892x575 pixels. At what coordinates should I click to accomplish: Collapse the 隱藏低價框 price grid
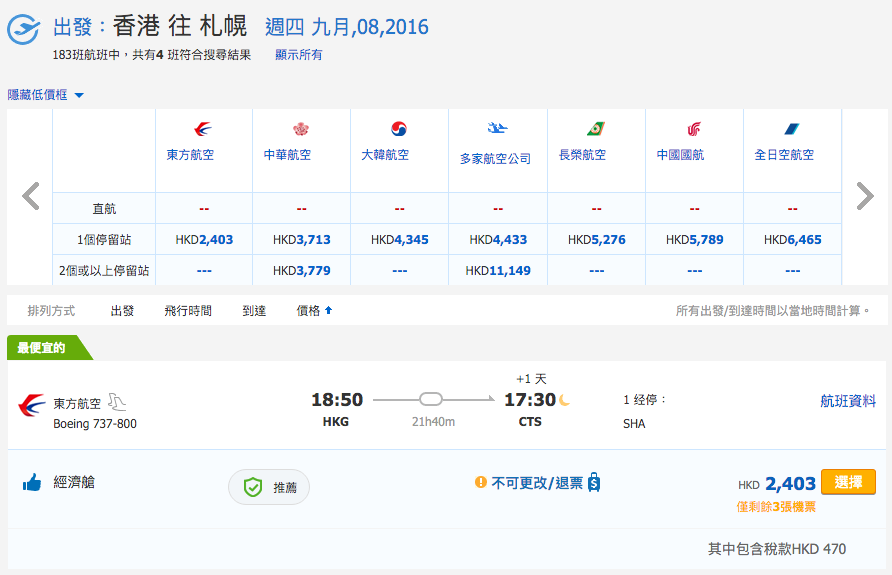[x=46, y=95]
